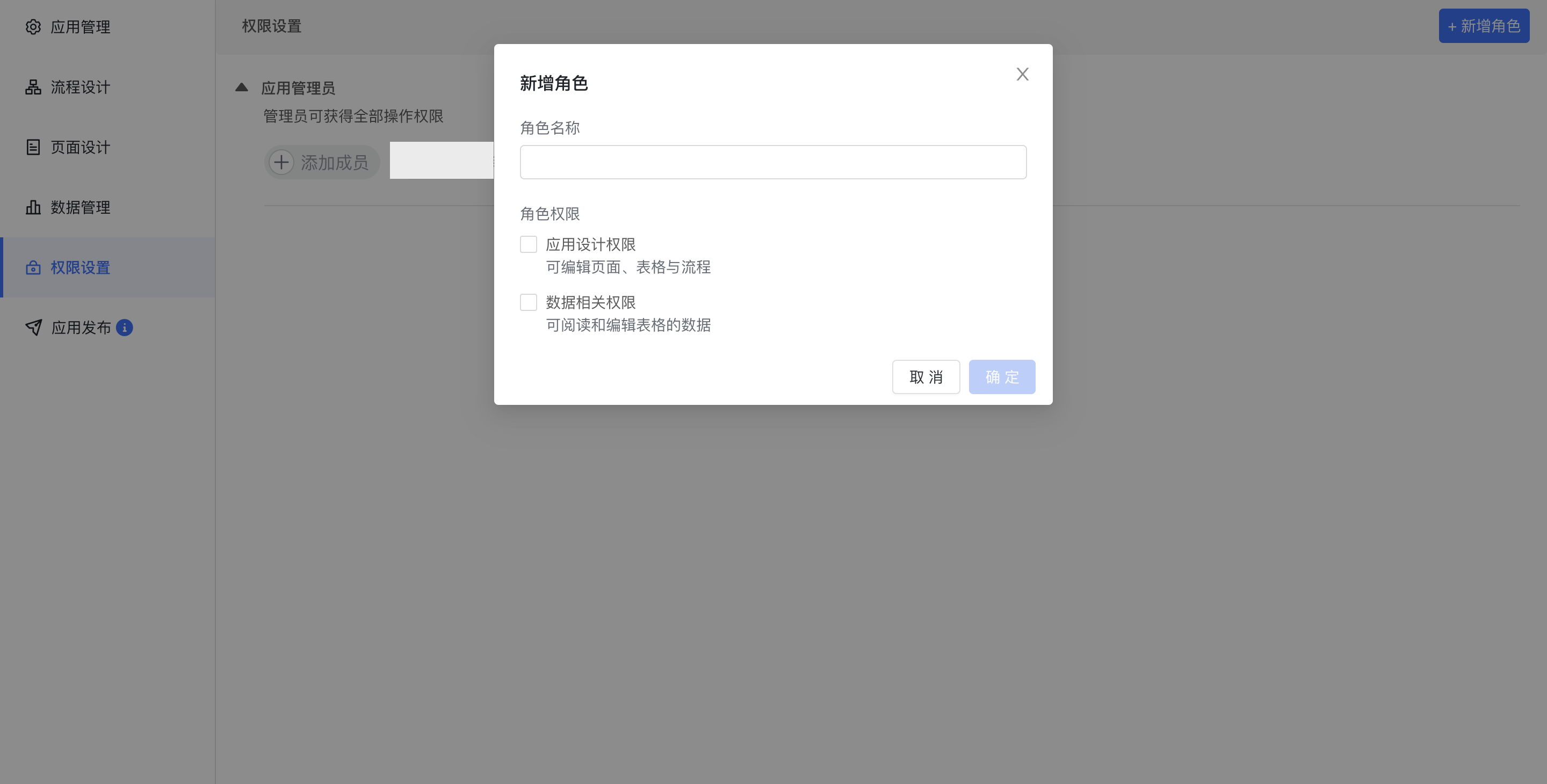Click the 新增角色 button at top right
The height and width of the screenshot is (784, 1547).
click(1484, 26)
